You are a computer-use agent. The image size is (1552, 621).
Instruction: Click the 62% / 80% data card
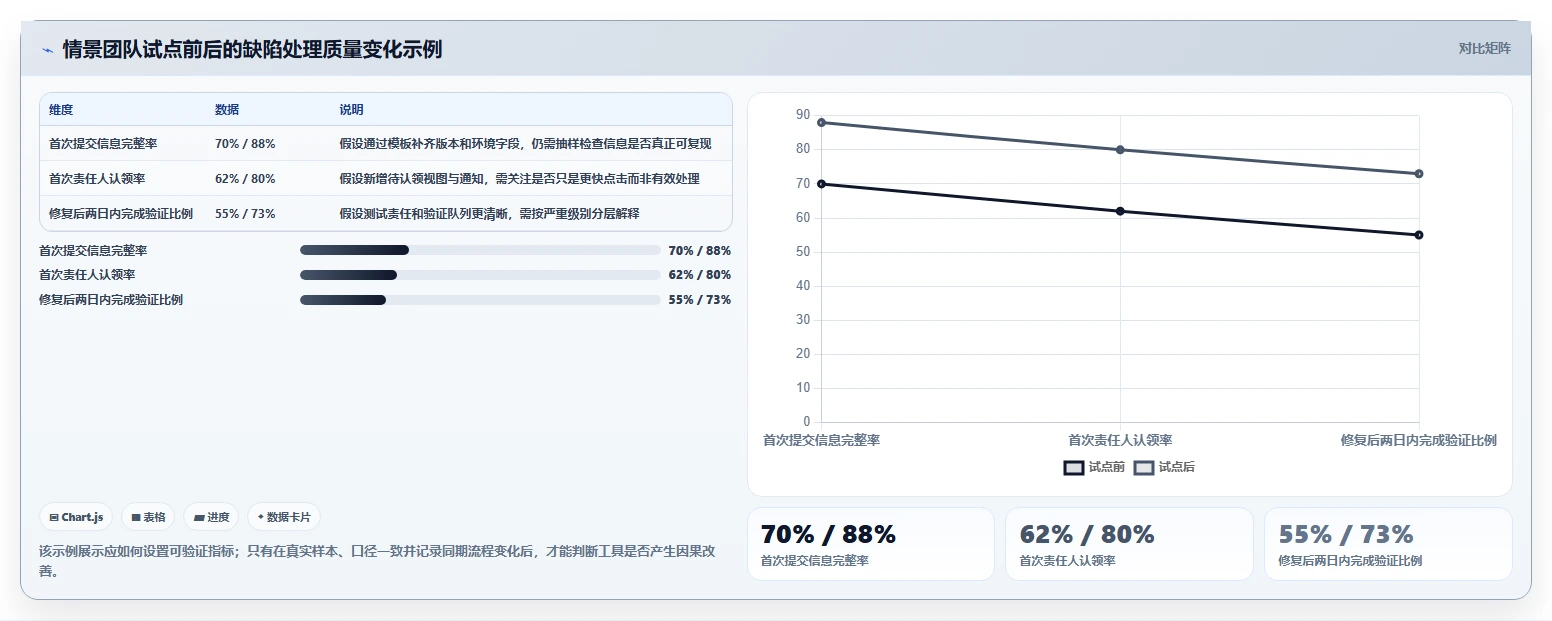coord(1129,544)
